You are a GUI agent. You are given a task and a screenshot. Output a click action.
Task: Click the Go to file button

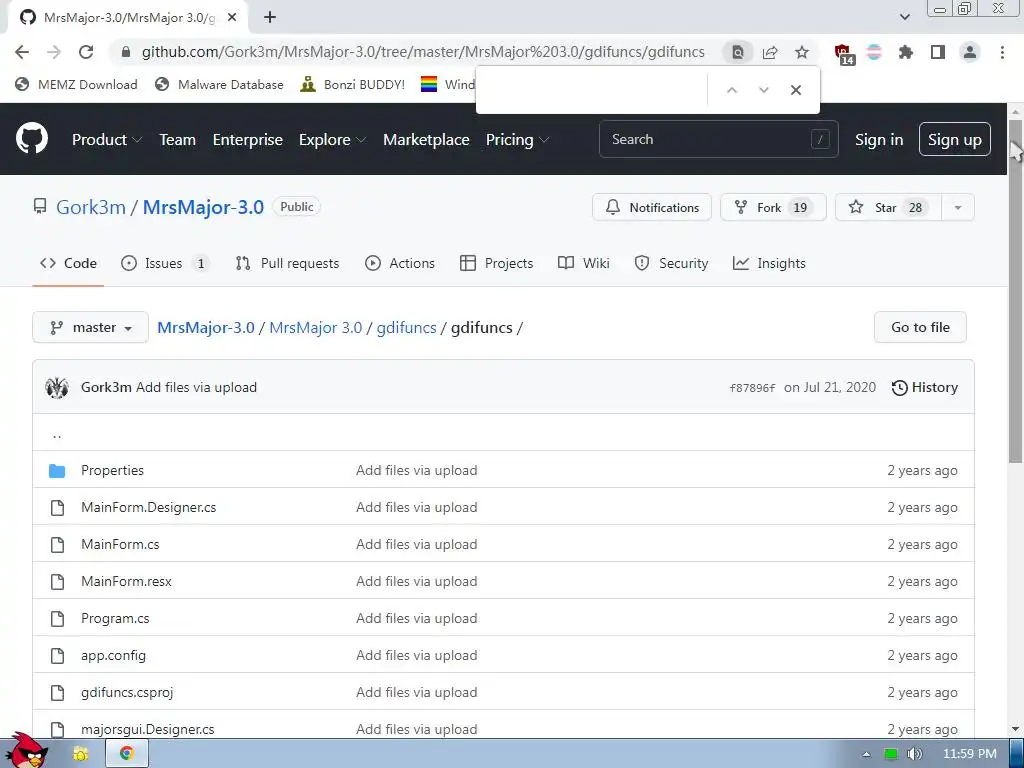pos(920,327)
